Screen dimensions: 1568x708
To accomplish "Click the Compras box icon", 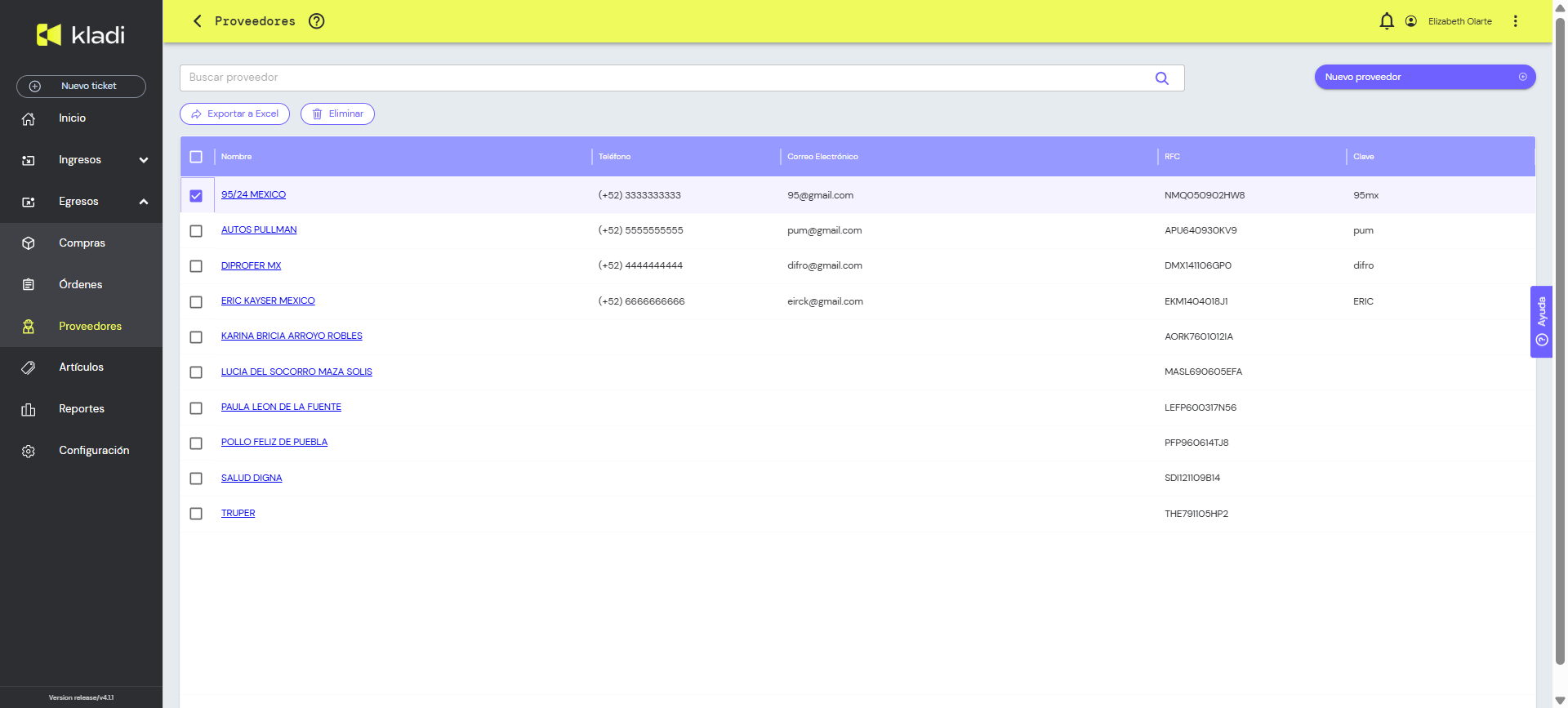I will [29, 243].
